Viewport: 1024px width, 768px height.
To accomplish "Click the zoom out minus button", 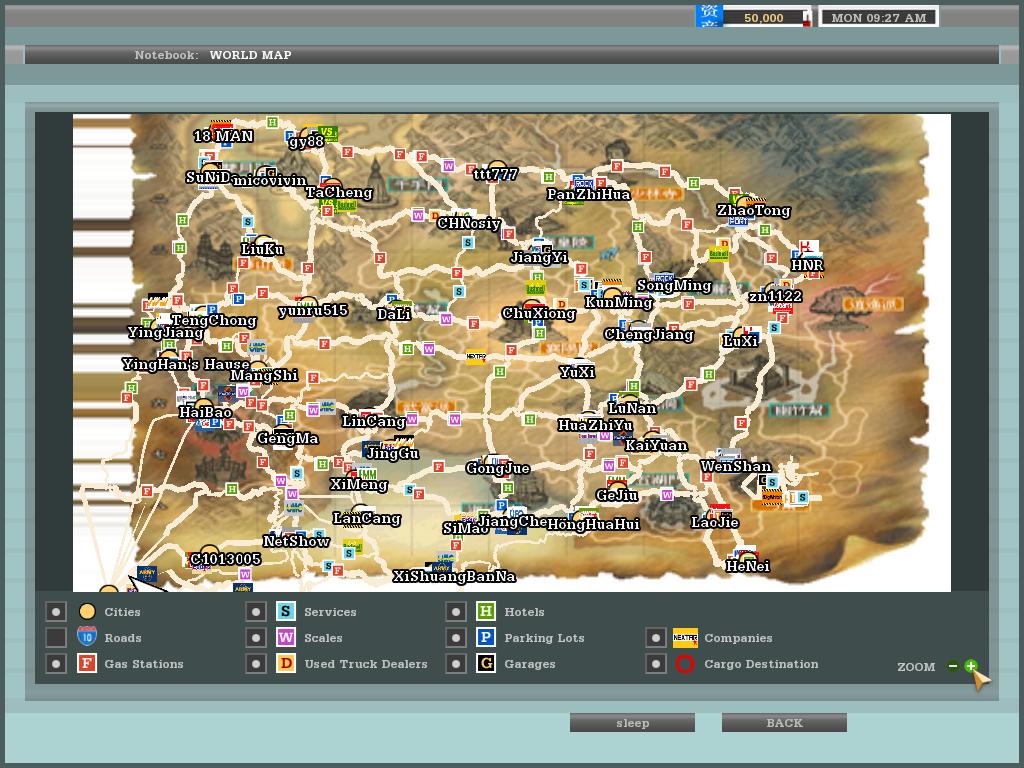I will (x=953, y=666).
